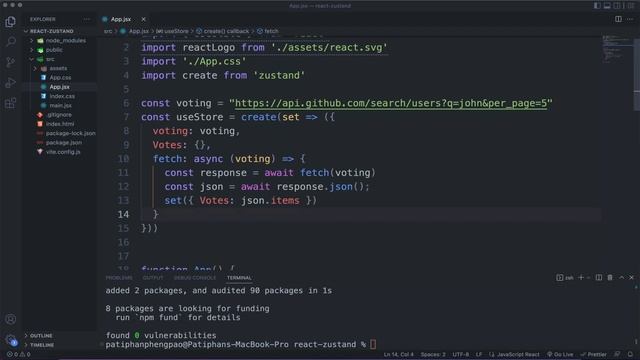Select App.jsx in the file tree
The image size is (640, 360).
click(x=60, y=87)
